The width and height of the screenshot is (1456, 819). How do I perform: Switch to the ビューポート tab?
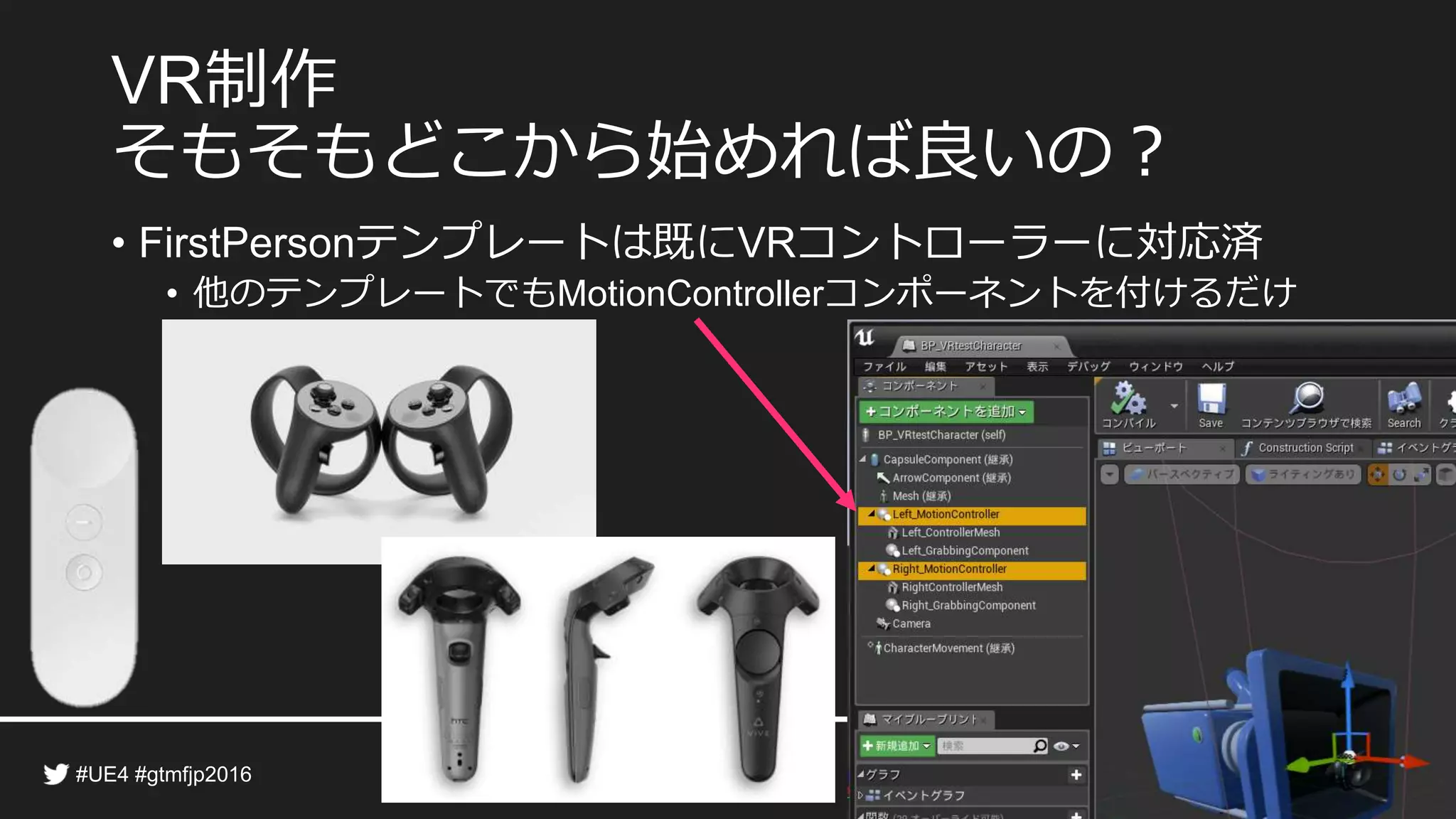pyautogui.click(x=1165, y=448)
